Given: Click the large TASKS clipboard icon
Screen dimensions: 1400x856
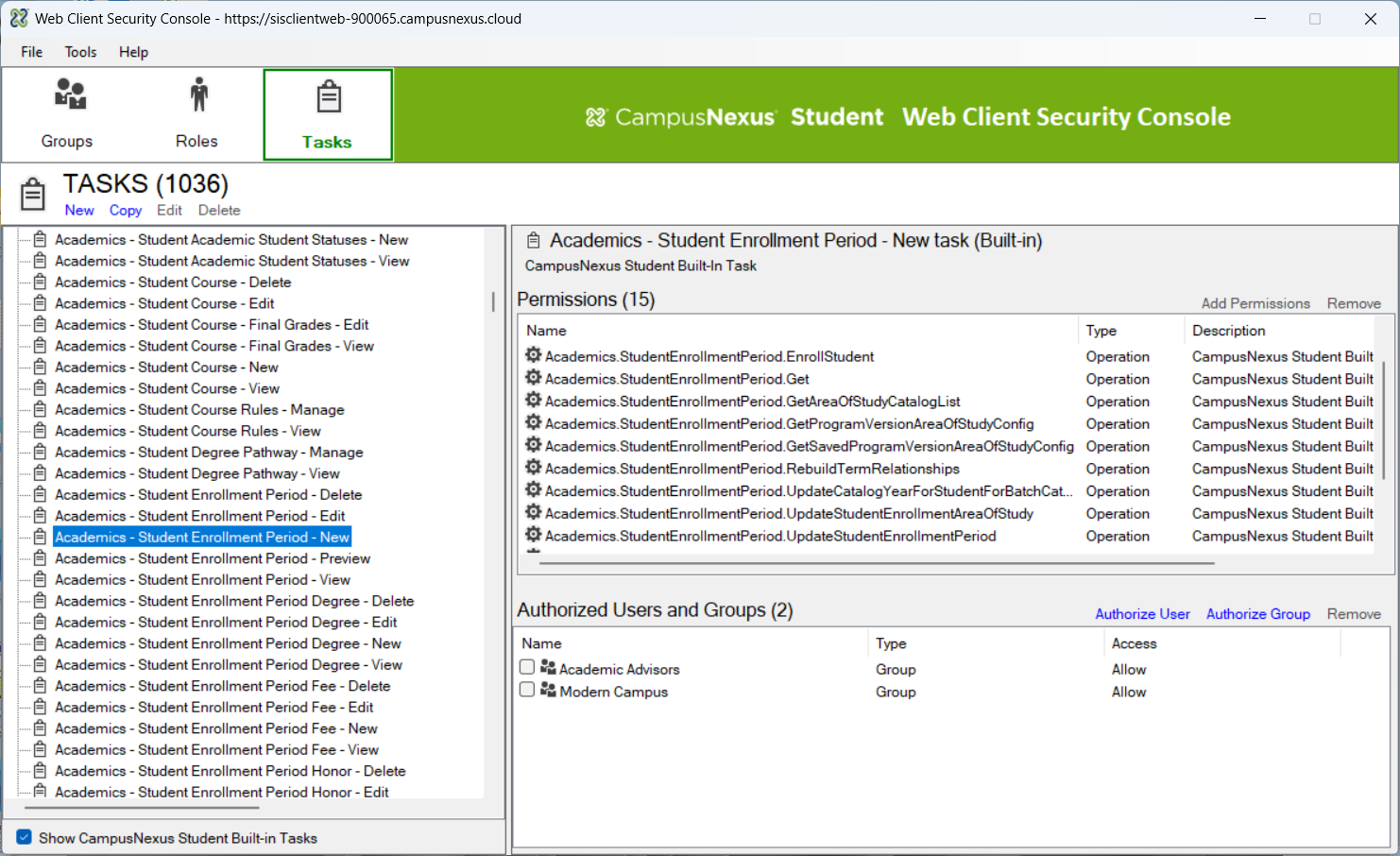Looking at the screenshot, I should click(33, 194).
